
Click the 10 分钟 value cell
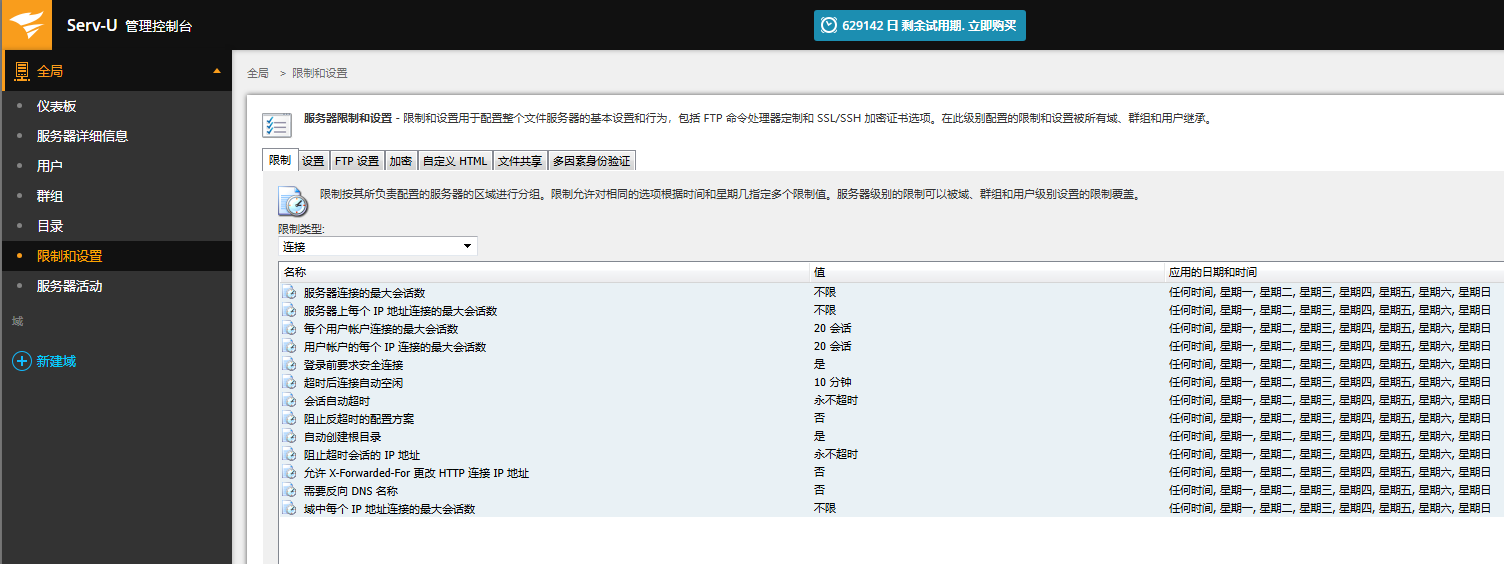pyautogui.click(x=832, y=383)
